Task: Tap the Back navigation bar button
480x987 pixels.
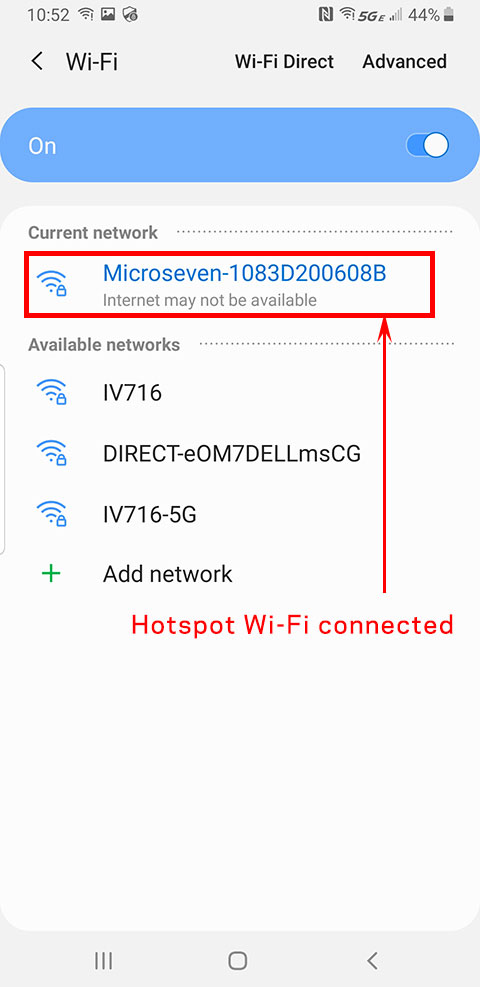Action: pos(372,960)
